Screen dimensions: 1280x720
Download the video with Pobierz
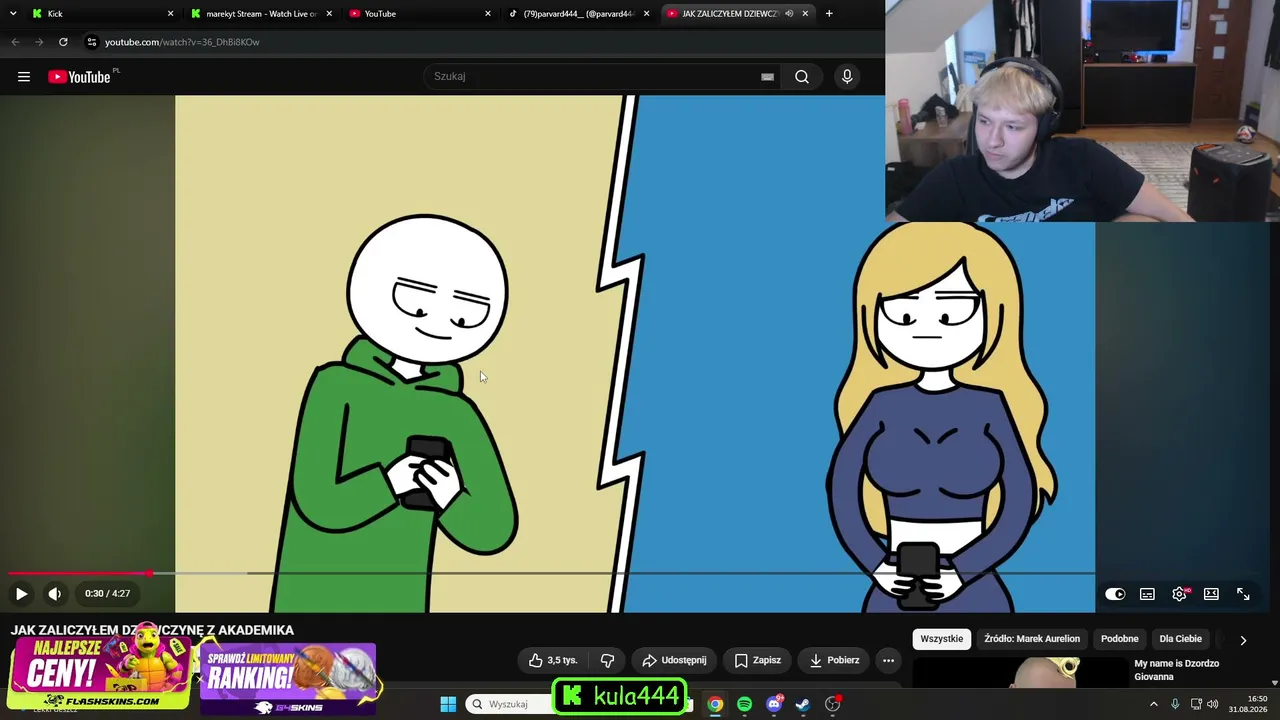834,660
